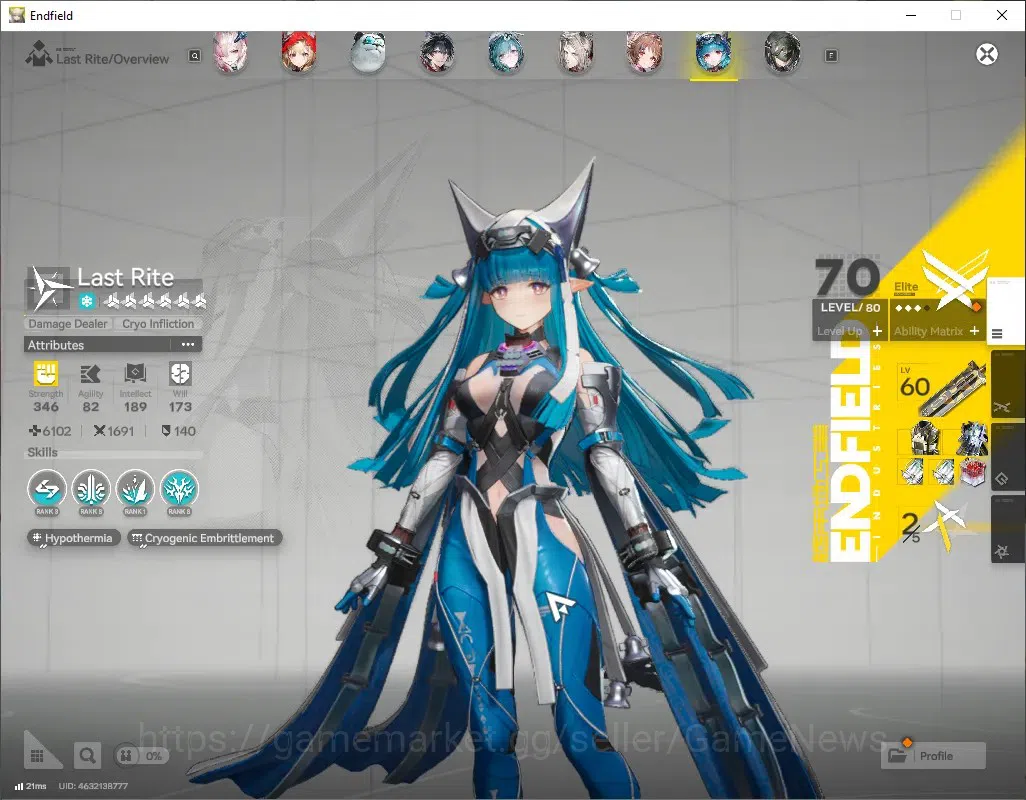This screenshot has height=800, width=1026.
Task: Select the silver-haired operator portrait
Action: point(576,53)
